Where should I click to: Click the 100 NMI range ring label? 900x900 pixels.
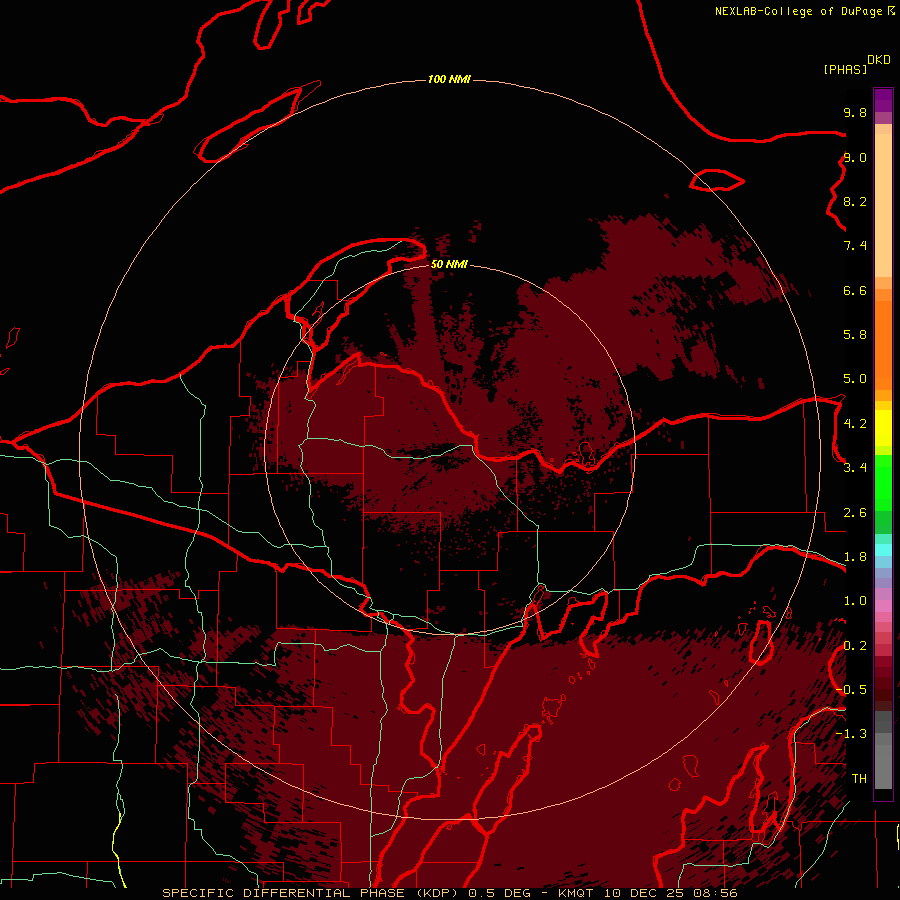449,79
